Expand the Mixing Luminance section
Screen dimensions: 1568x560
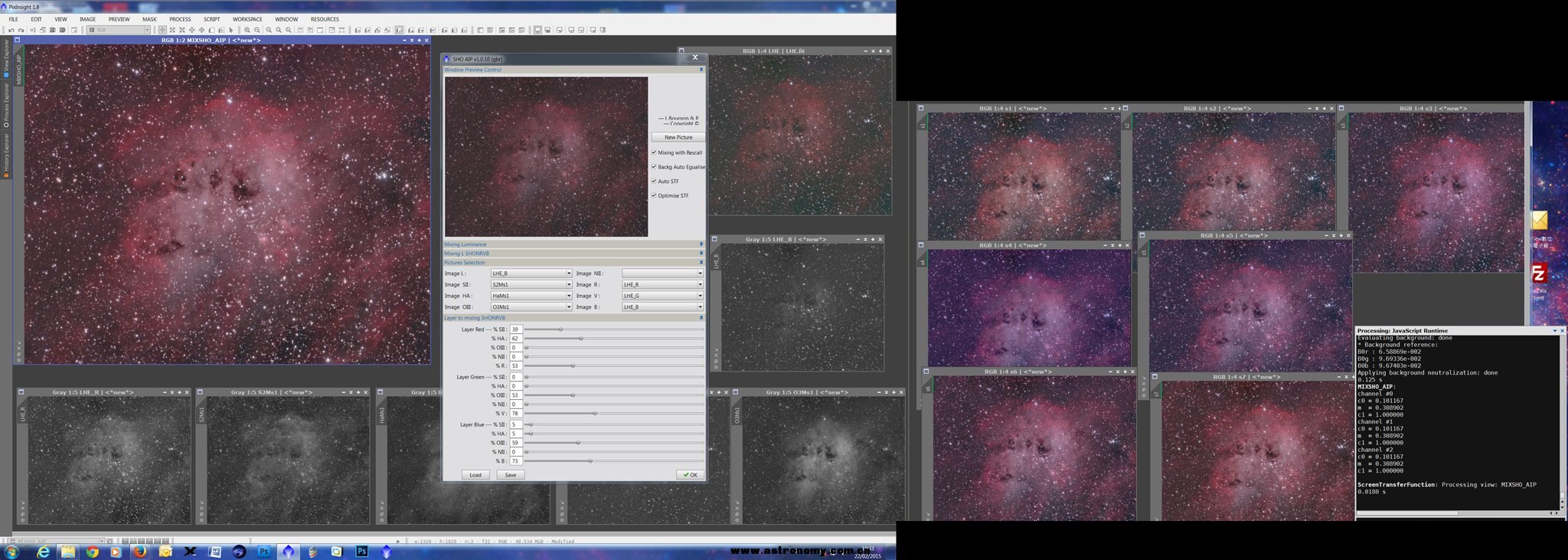click(x=701, y=244)
